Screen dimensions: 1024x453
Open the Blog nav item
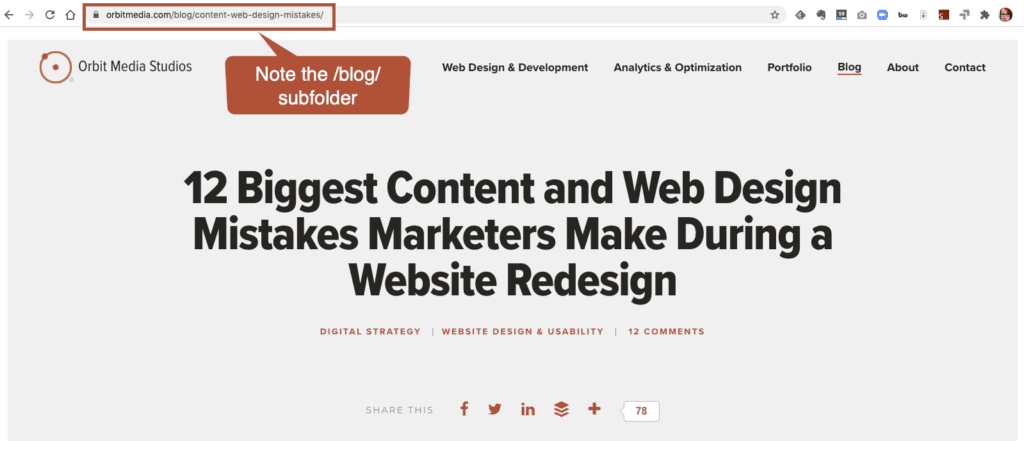[x=849, y=67]
